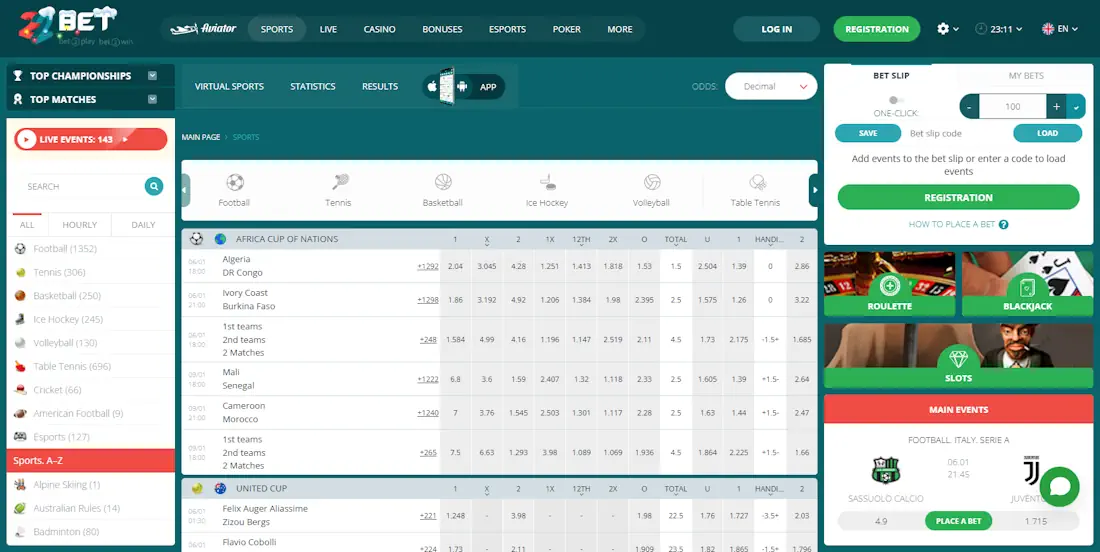Click the Live Events play icon
Image resolution: width=1100 pixels, height=552 pixels.
tap(26, 140)
